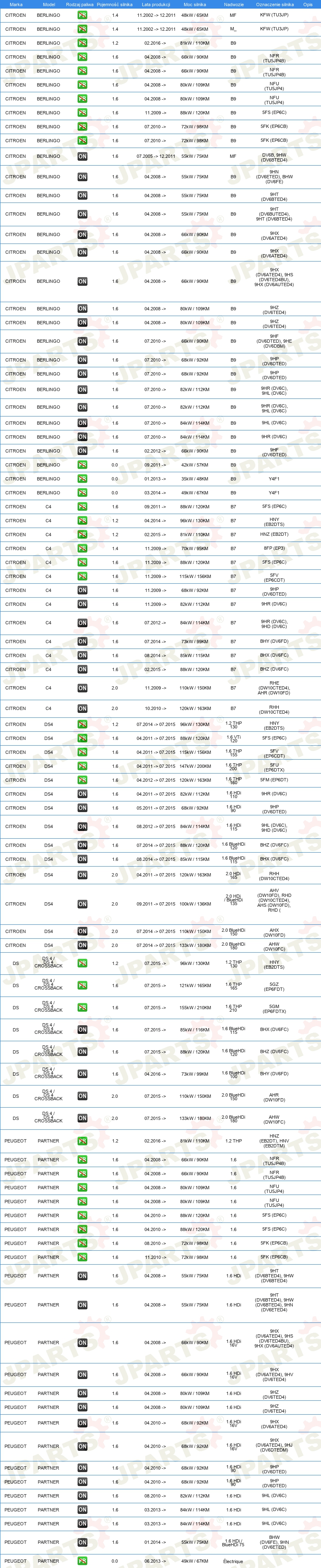Click diesel icon for Berlingo 02.2012 66kW/90KM

coord(82,451)
